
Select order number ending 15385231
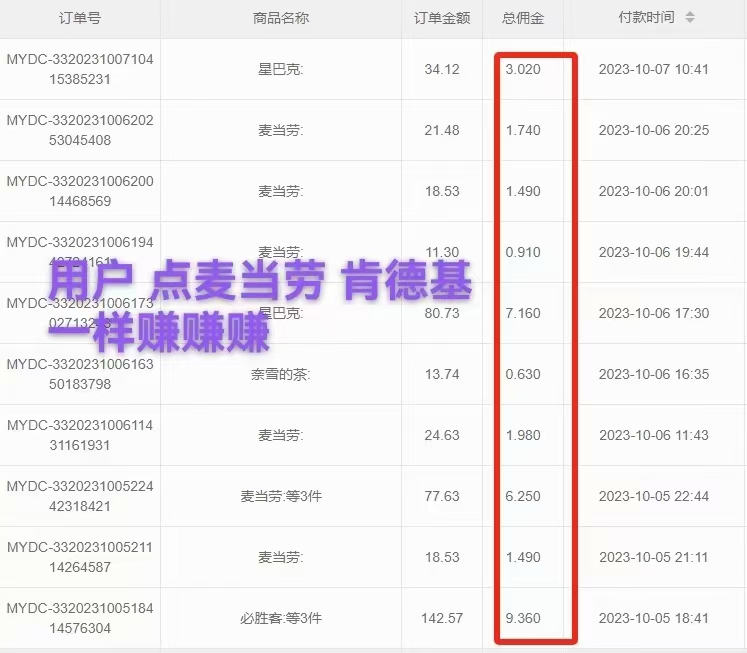(80, 69)
